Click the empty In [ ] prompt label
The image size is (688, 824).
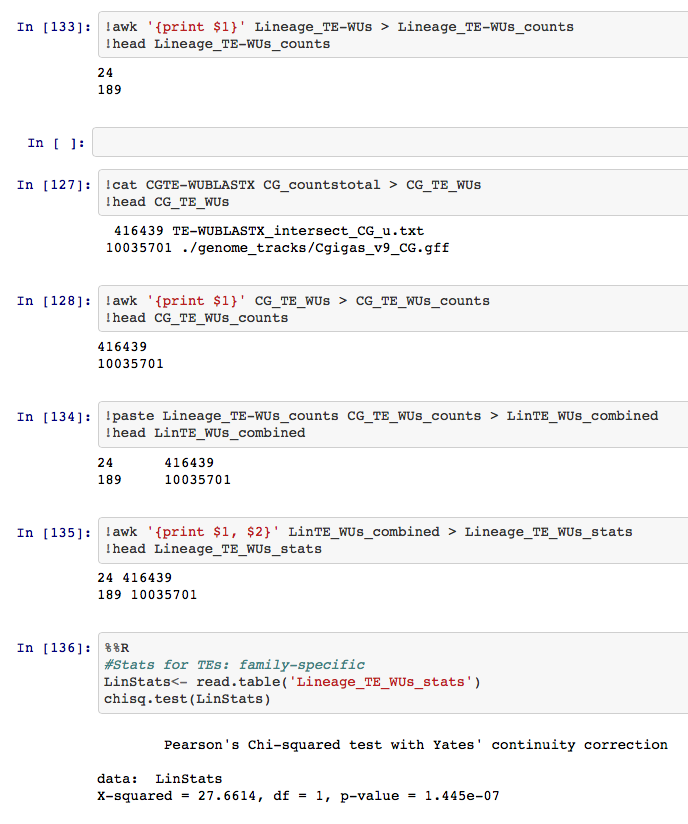pyautogui.click(x=56, y=143)
